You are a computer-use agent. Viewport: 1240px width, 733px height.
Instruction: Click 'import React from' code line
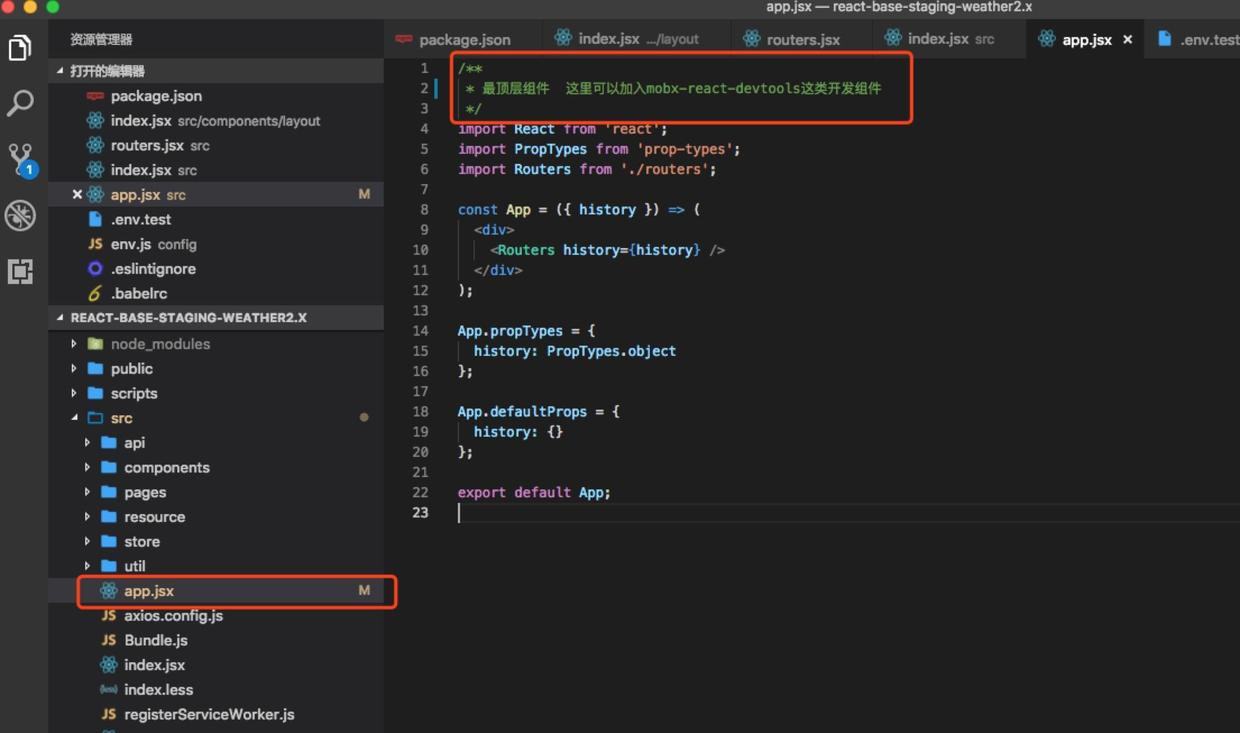562,129
